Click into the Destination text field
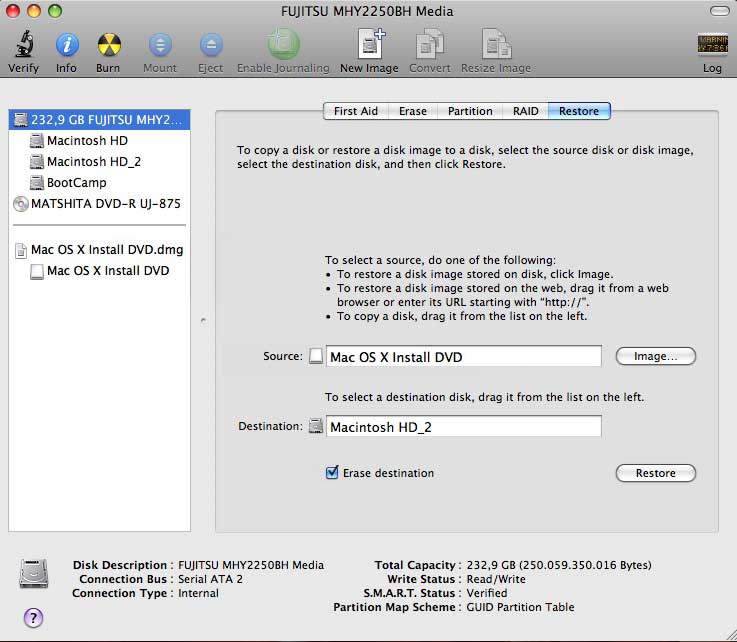Viewport: 737px width, 642px height. 463,426
